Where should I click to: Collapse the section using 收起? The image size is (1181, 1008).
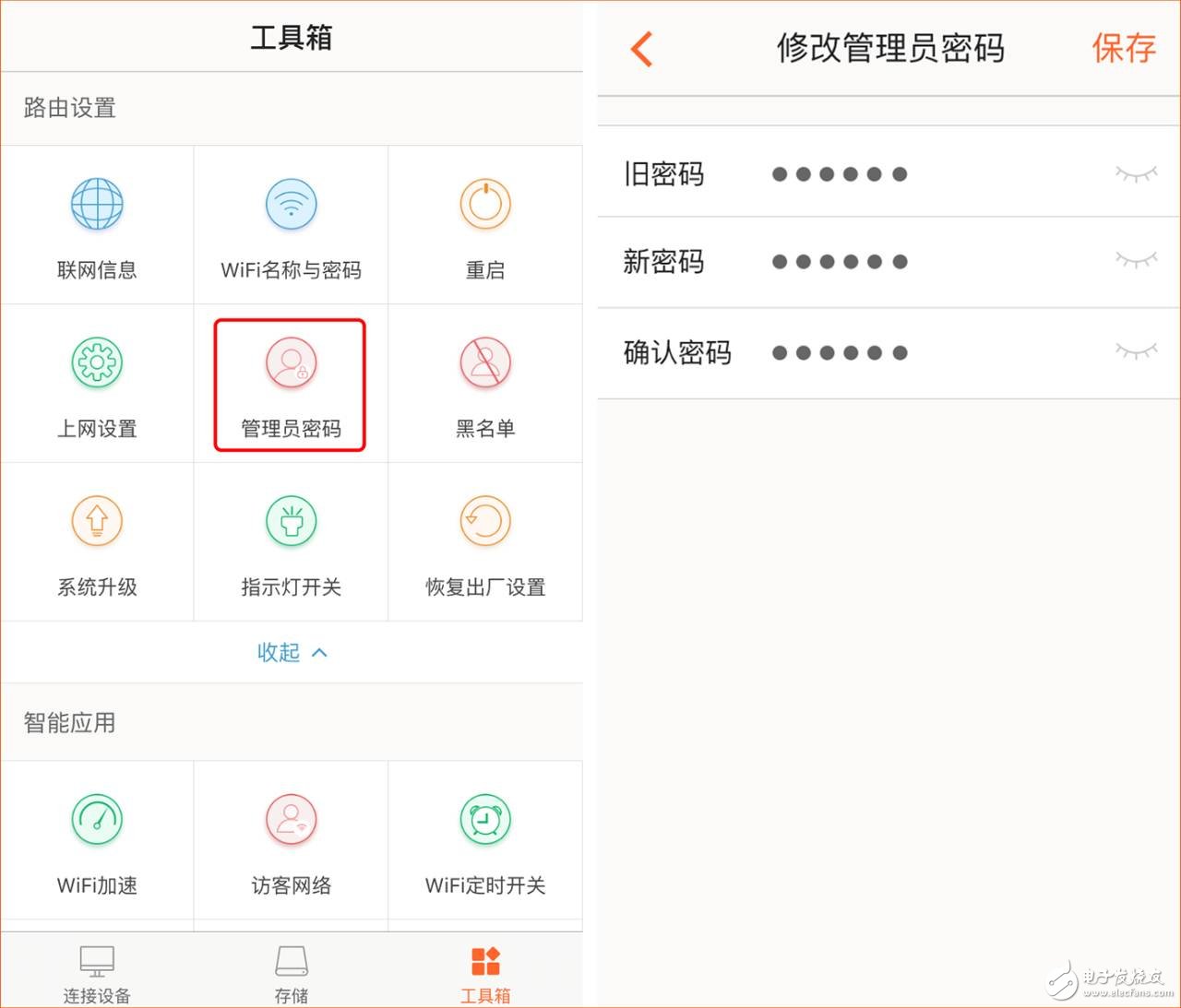(292, 652)
